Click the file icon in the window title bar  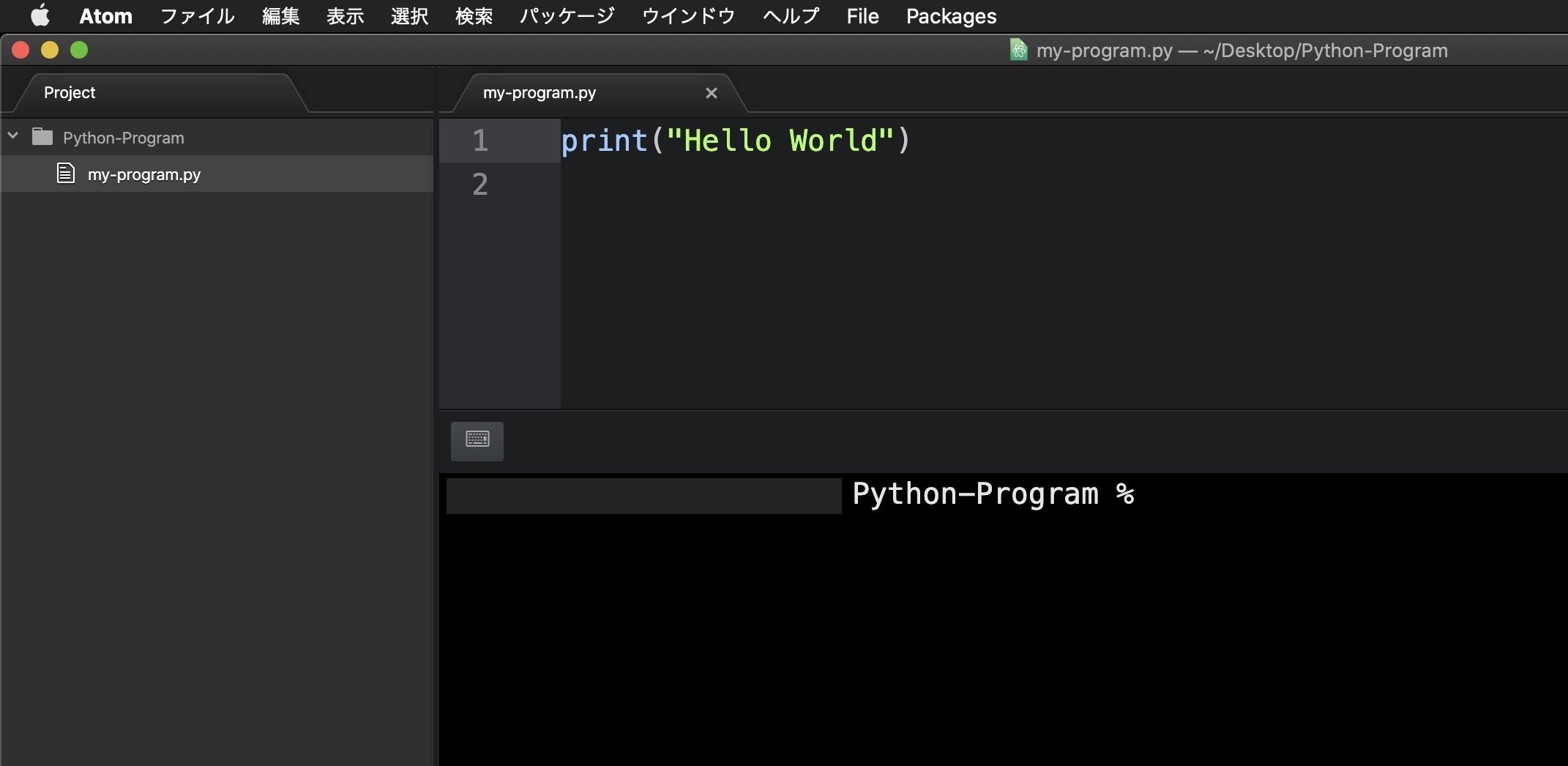pyautogui.click(x=1018, y=50)
